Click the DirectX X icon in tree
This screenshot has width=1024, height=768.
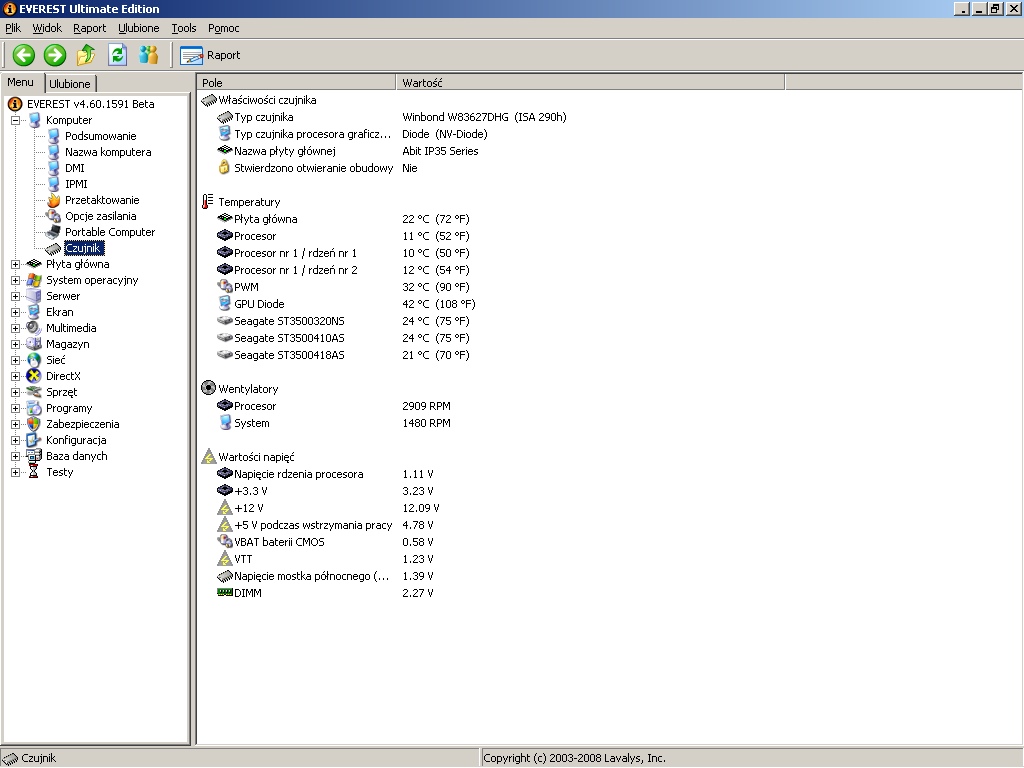(34, 376)
